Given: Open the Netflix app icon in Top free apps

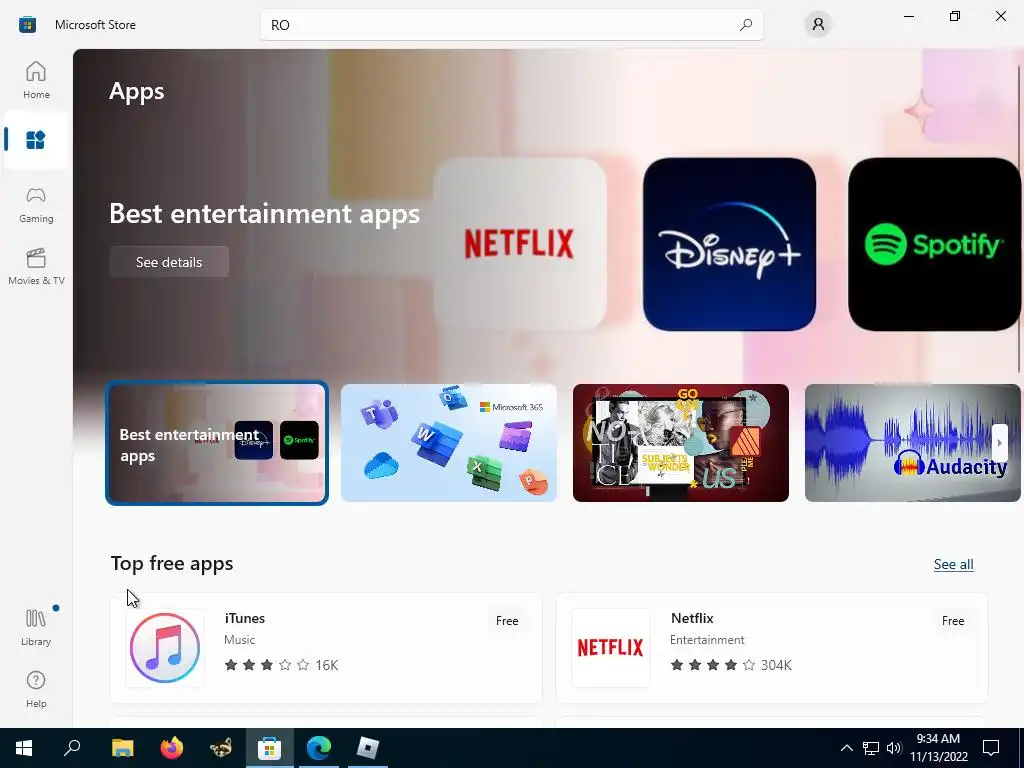Looking at the screenshot, I should (x=611, y=648).
